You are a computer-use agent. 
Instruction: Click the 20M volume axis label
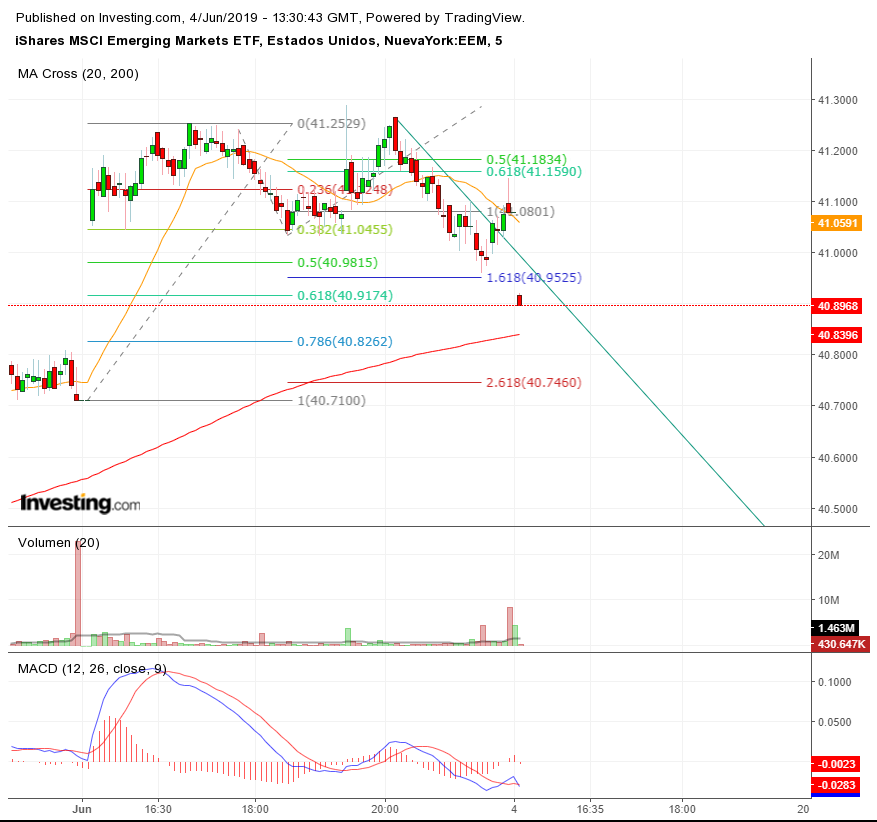click(828, 555)
